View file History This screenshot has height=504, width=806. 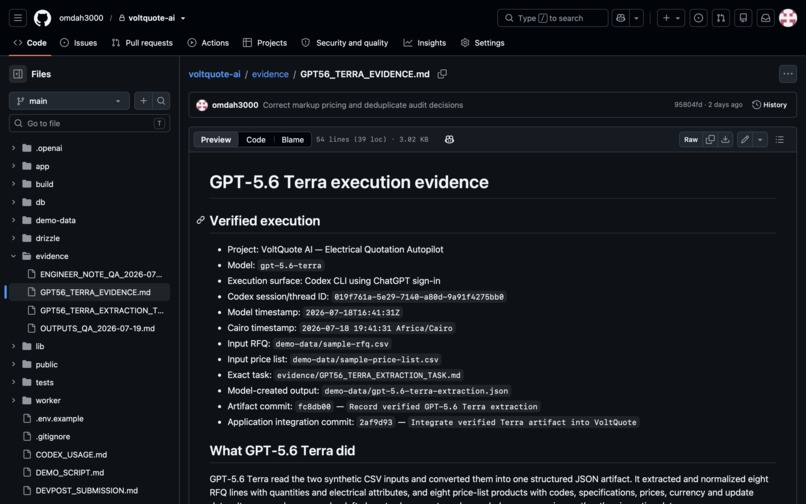point(770,105)
